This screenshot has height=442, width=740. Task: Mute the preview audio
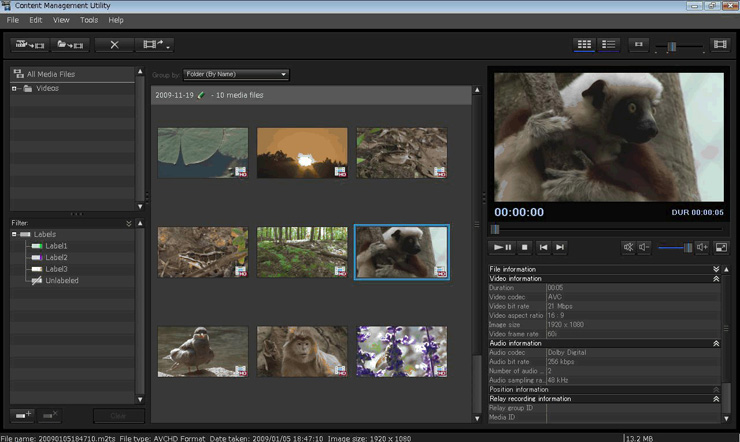(x=628, y=247)
